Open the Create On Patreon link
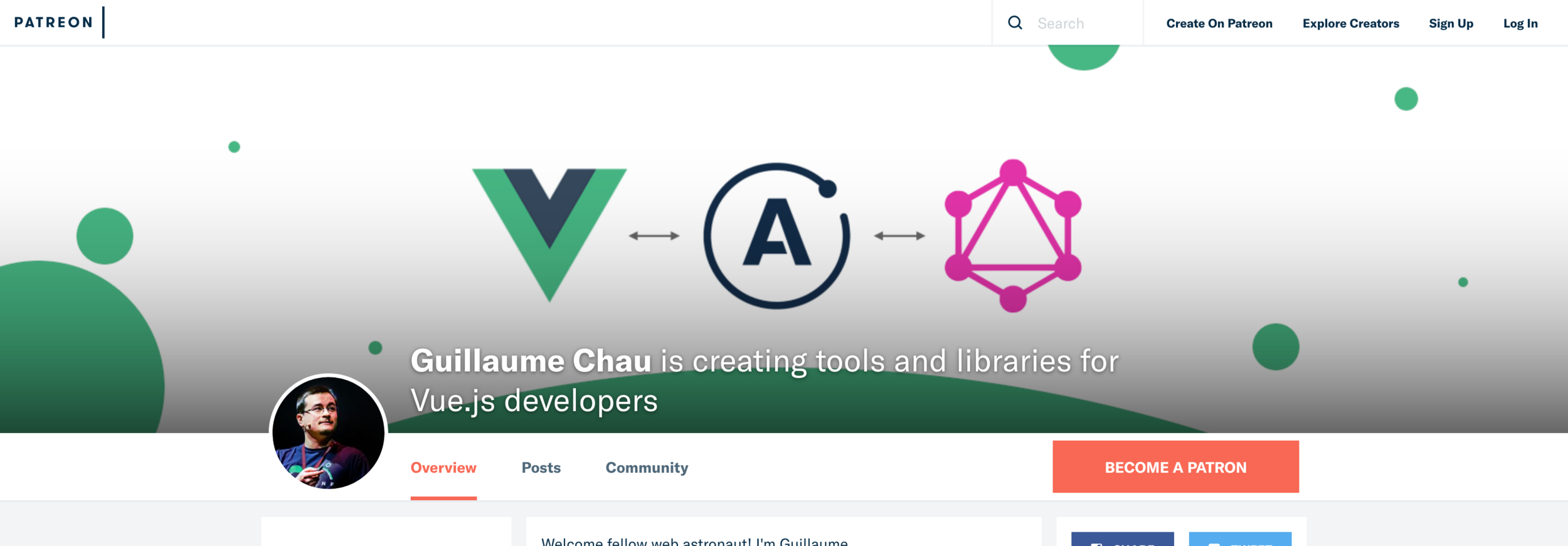This screenshot has height=546, width=1568. coord(1219,23)
